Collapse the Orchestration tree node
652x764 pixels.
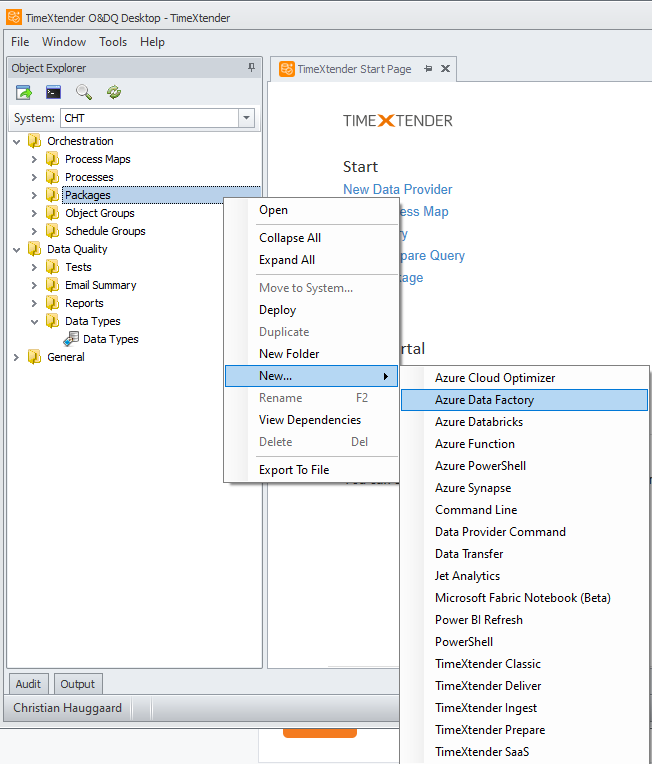(x=17, y=142)
